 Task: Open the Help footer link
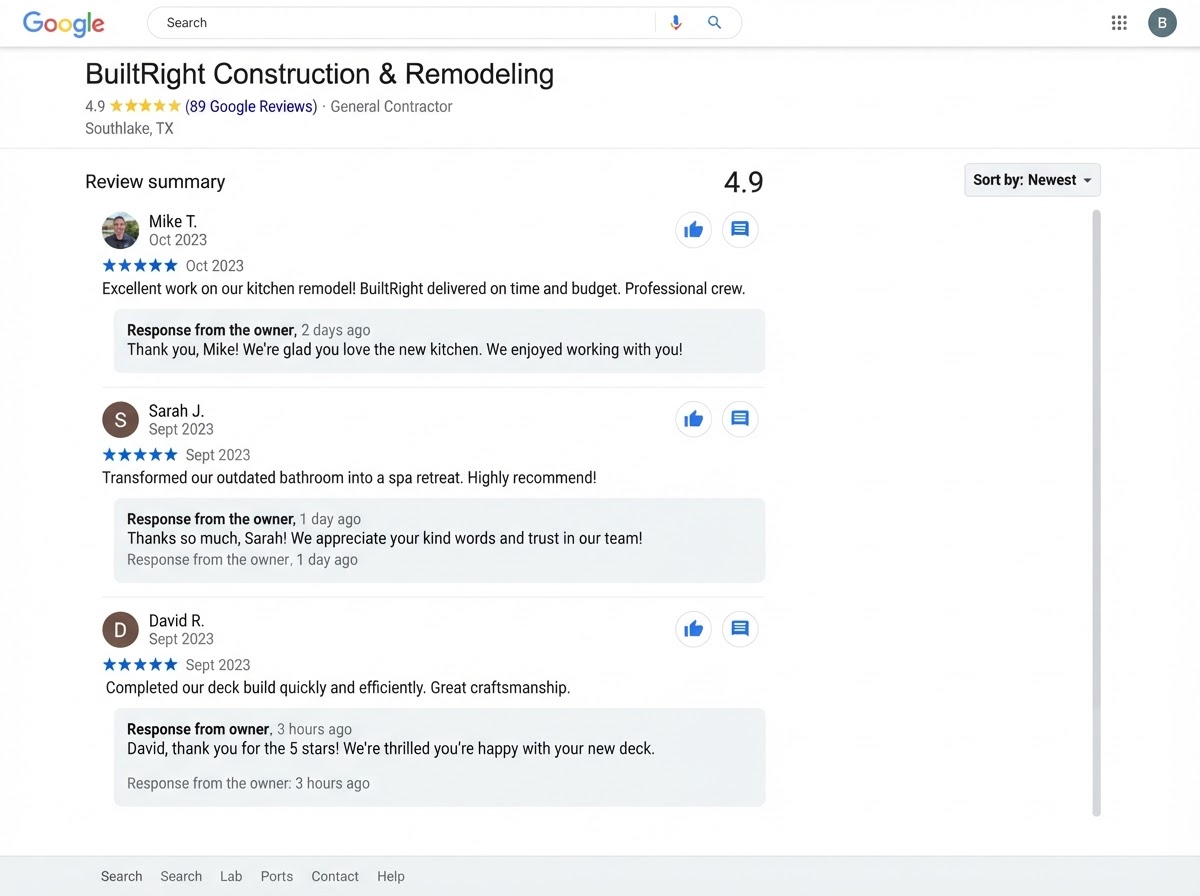(391, 876)
